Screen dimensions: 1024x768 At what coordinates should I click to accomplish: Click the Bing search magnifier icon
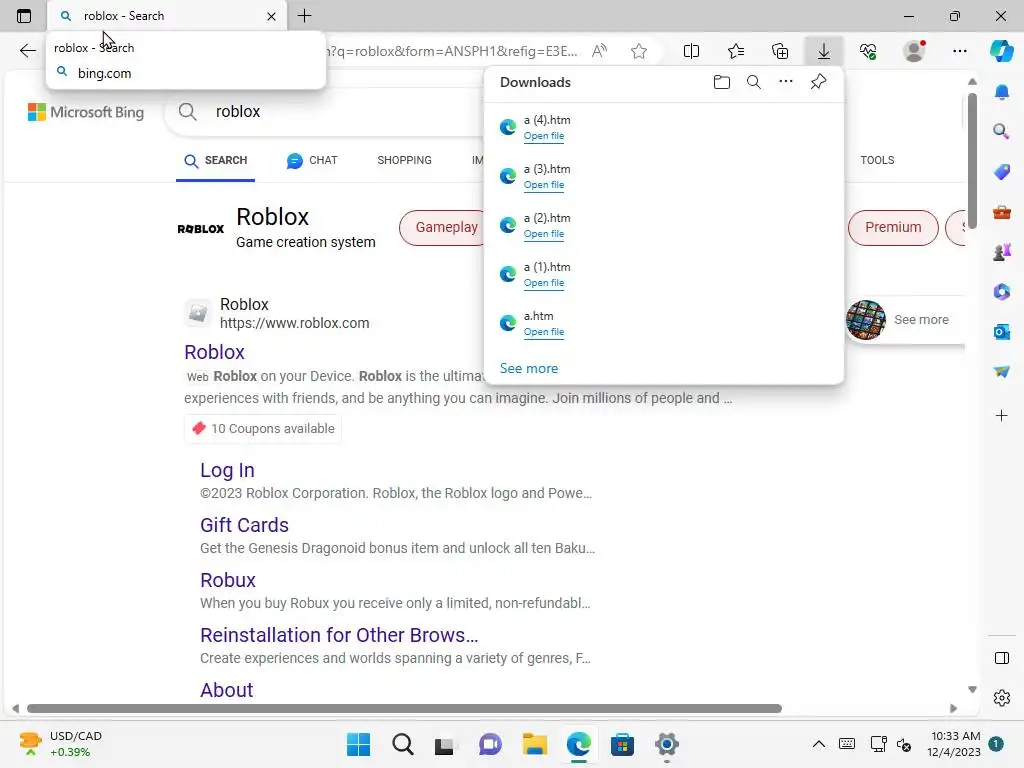[x=187, y=112]
